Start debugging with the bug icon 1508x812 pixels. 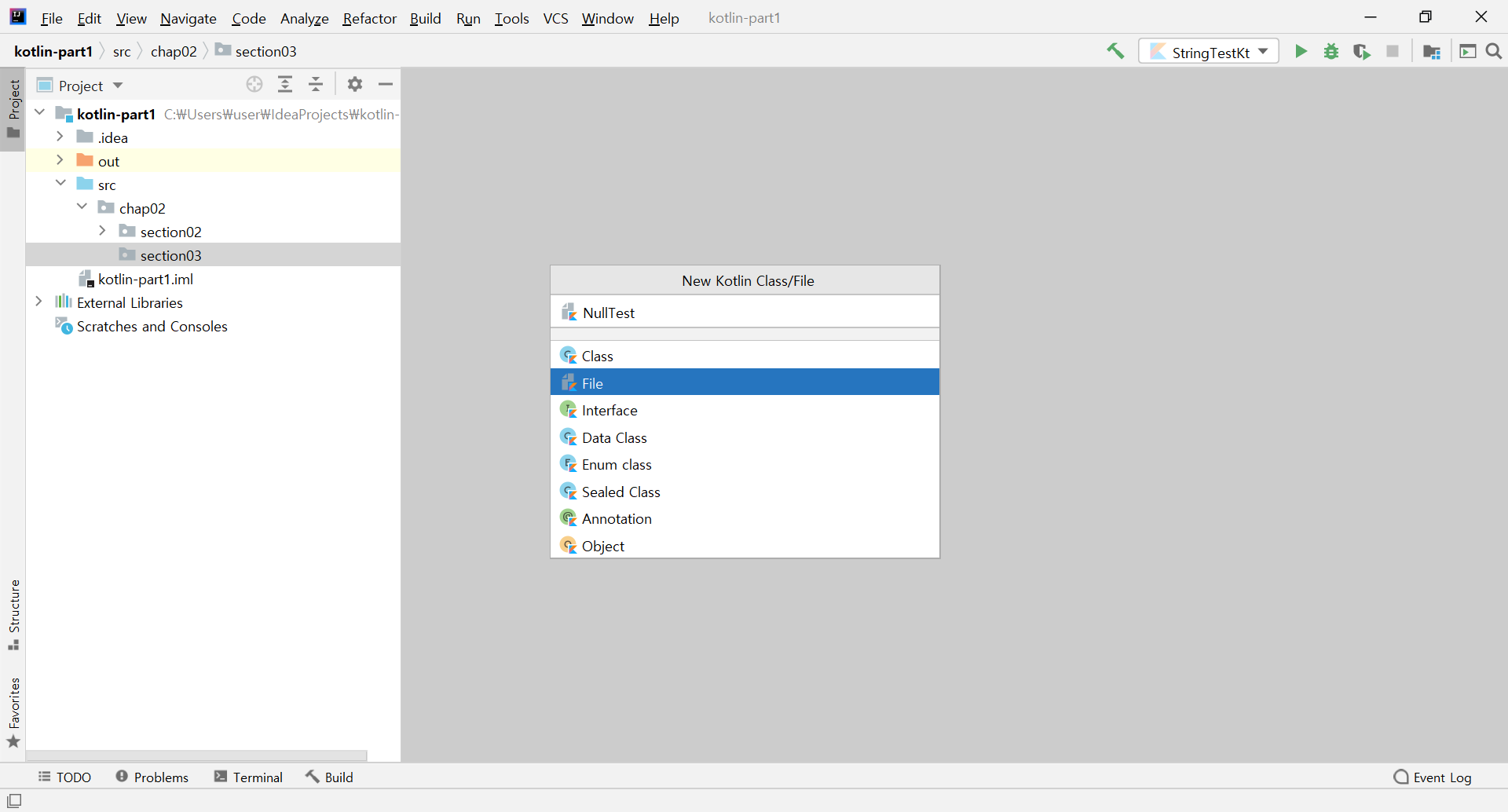[x=1331, y=52]
